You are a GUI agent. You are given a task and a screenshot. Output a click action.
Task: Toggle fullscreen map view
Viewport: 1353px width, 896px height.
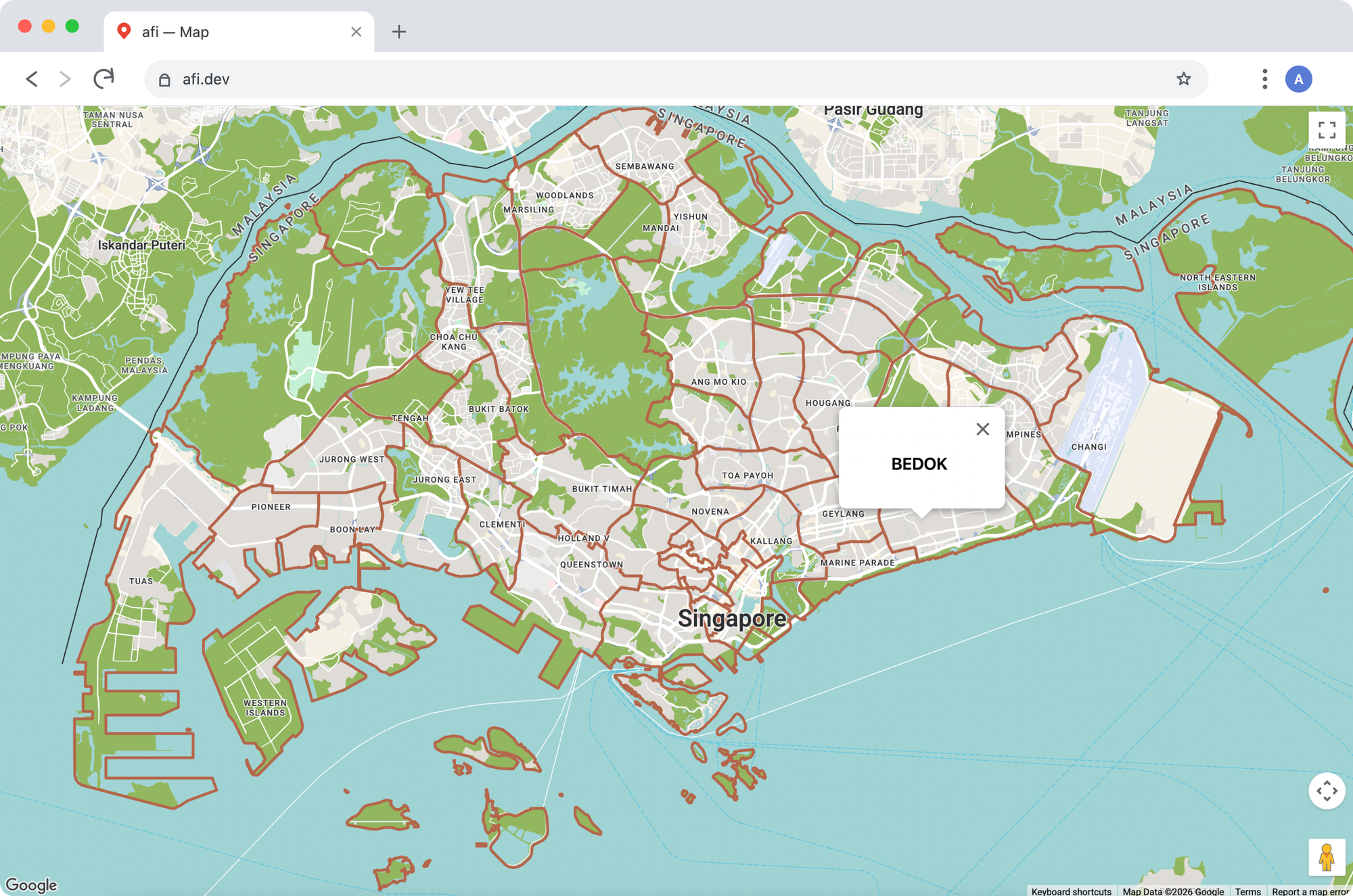pyautogui.click(x=1327, y=129)
